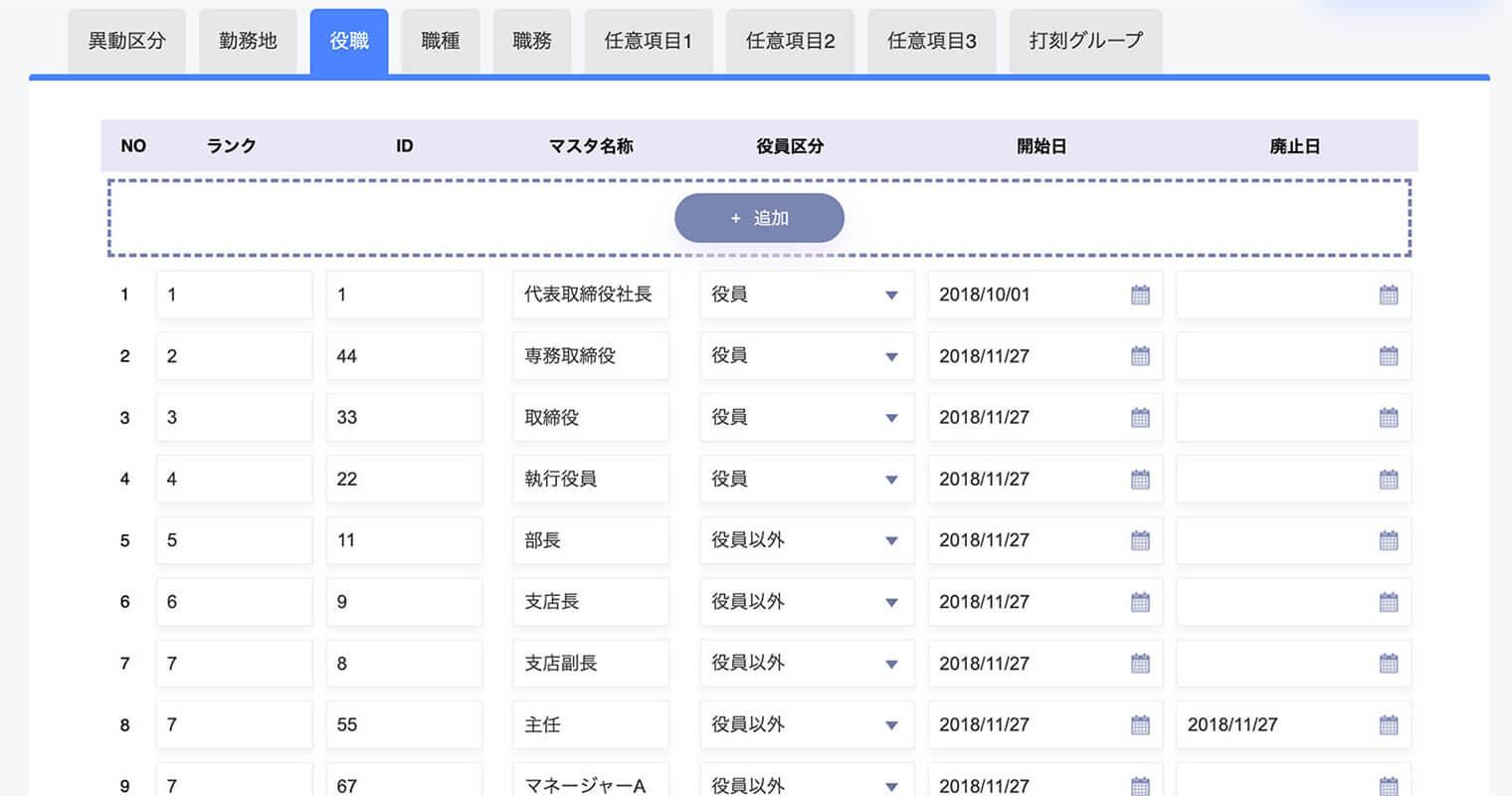Click the ID field containing 33
This screenshot has width=1512, height=796.
404,418
